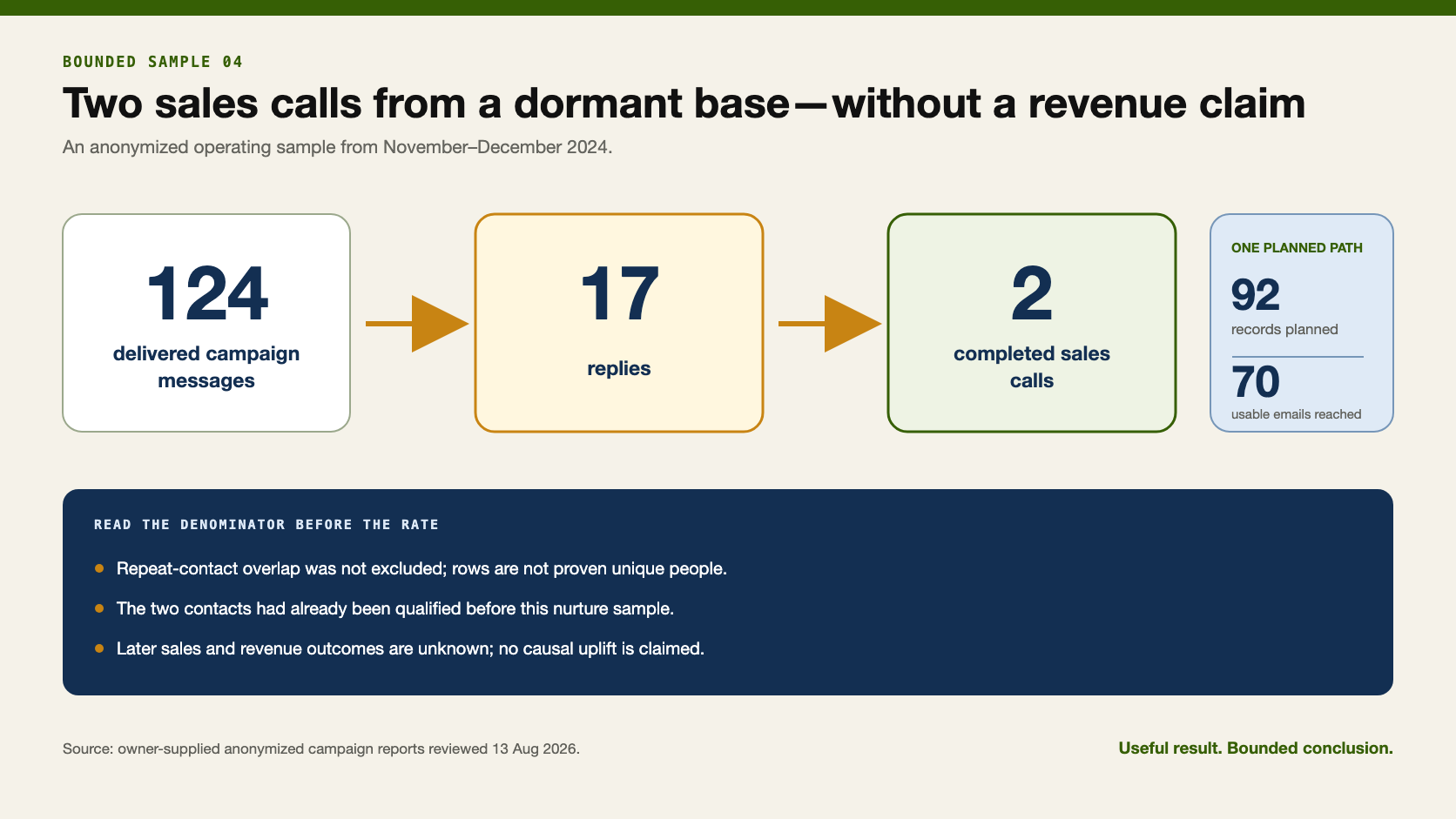Click the subtitle about November–December 2024

(x=337, y=147)
